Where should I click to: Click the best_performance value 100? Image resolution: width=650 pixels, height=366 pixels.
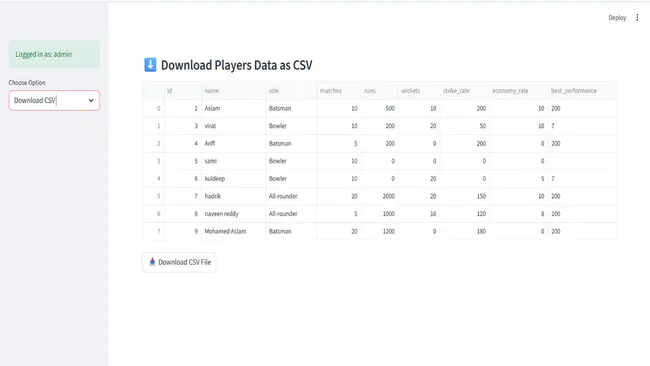click(x=582, y=214)
